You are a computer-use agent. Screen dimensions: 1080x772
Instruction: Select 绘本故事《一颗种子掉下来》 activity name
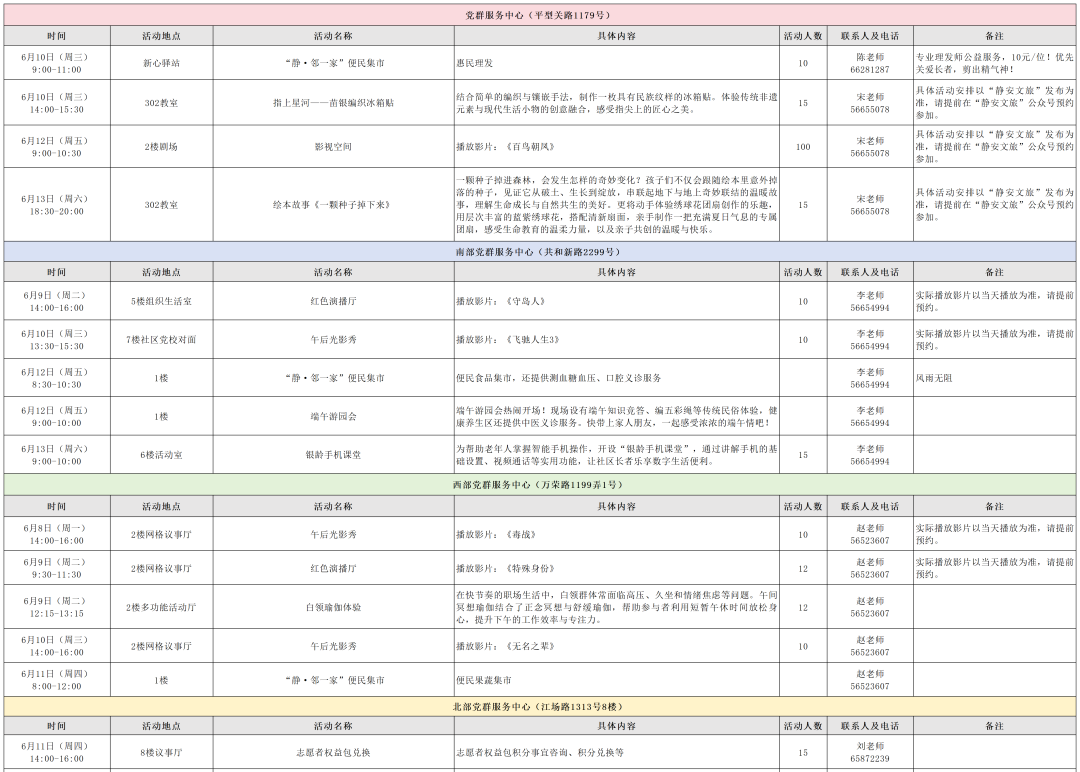pyautogui.click(x=333, y=205)
